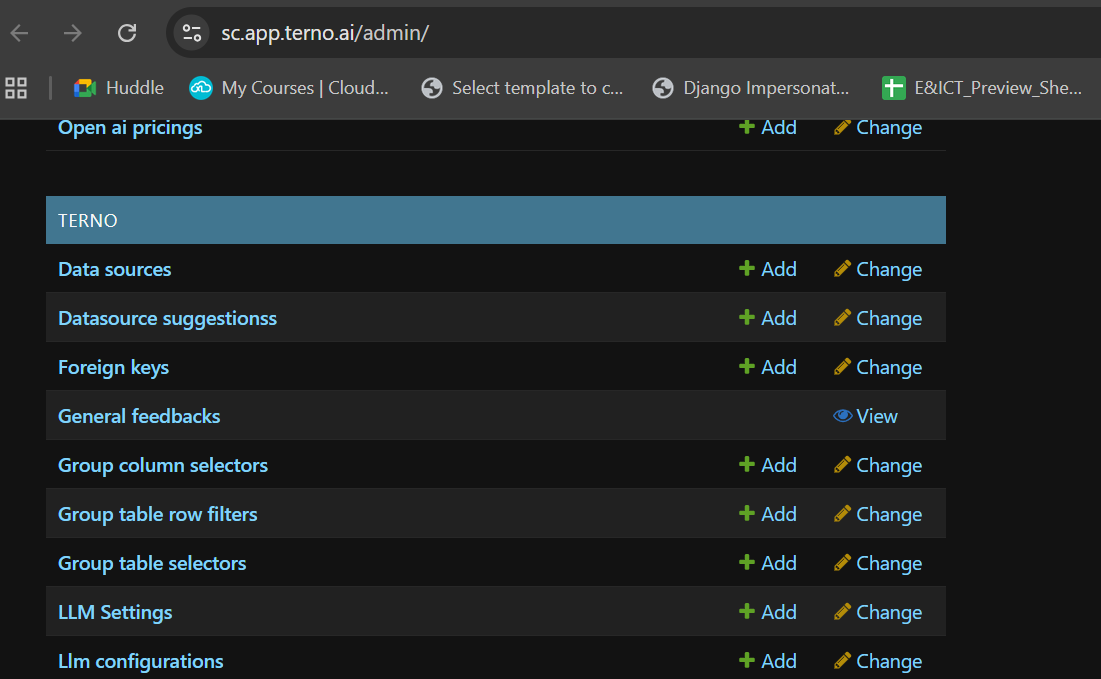Reload the page with the refresh icon

127,33
